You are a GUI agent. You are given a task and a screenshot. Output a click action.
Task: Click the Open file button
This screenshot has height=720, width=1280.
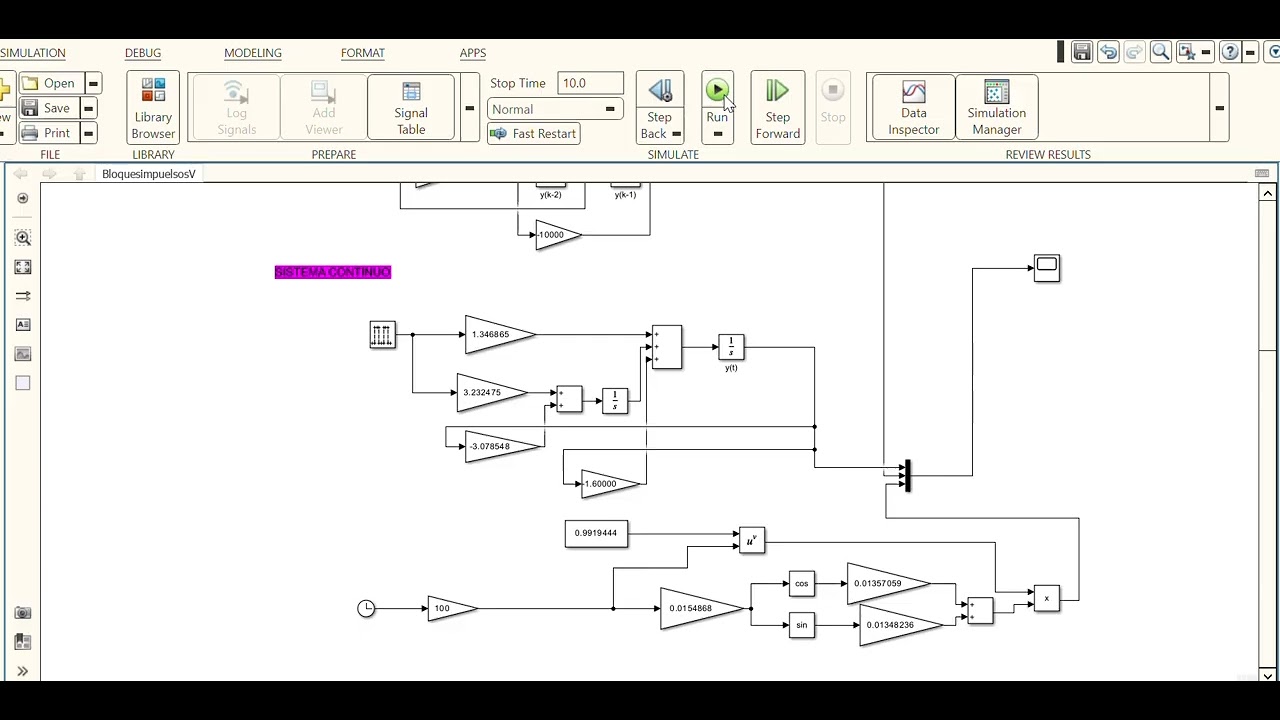(x=50, y=83)
